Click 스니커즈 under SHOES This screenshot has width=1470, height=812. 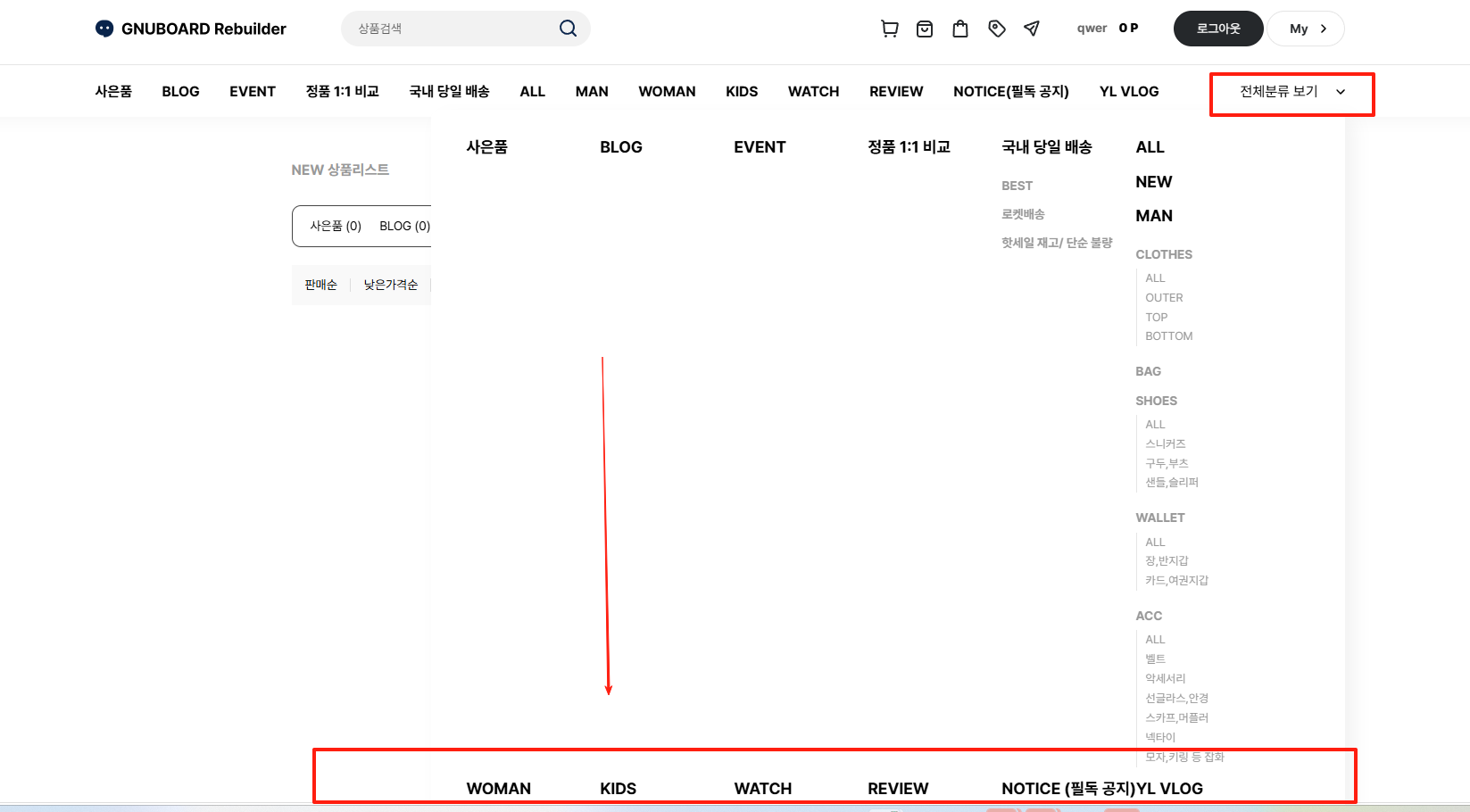click(1166, 443)
